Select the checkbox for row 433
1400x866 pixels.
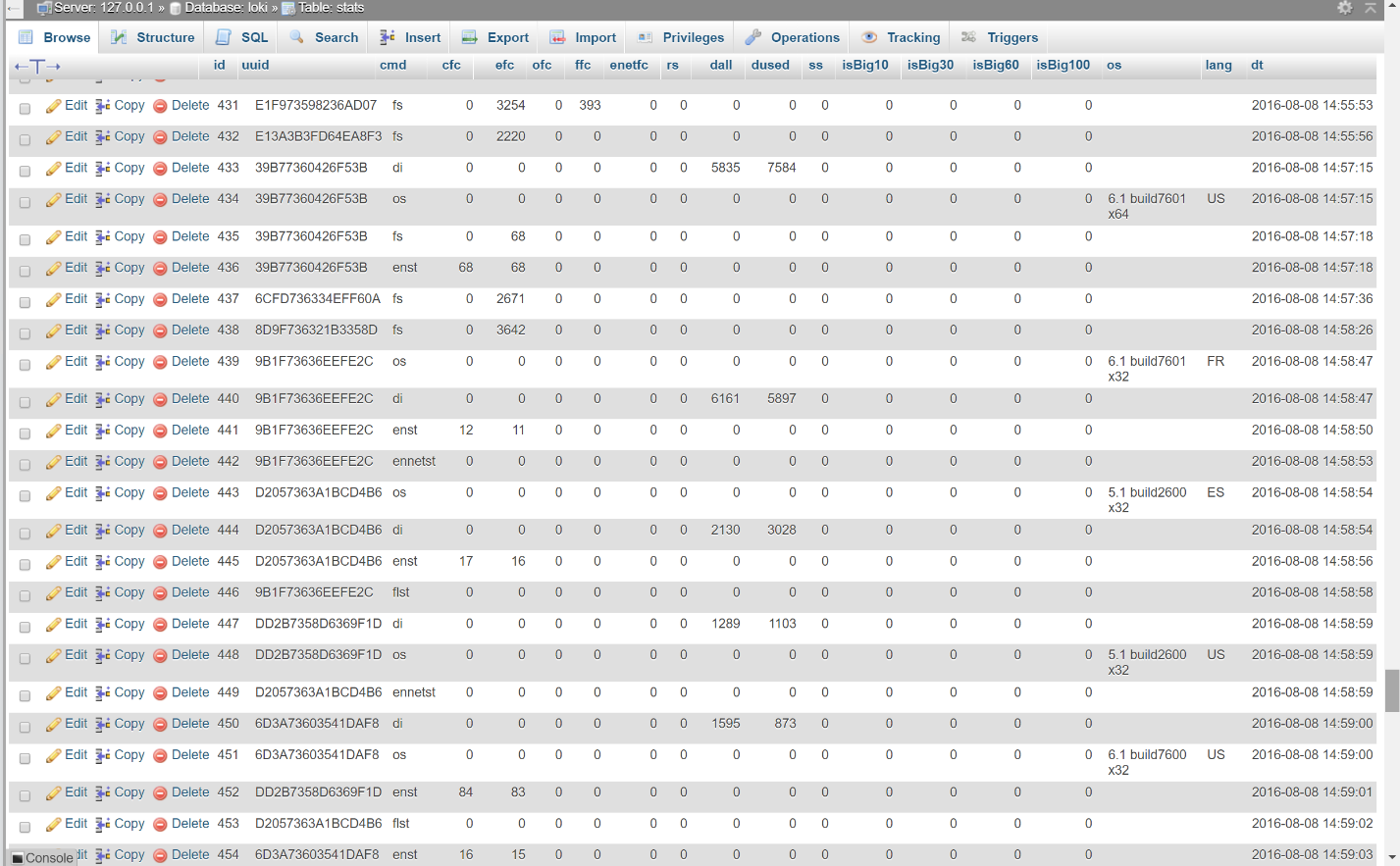[26, 171]
